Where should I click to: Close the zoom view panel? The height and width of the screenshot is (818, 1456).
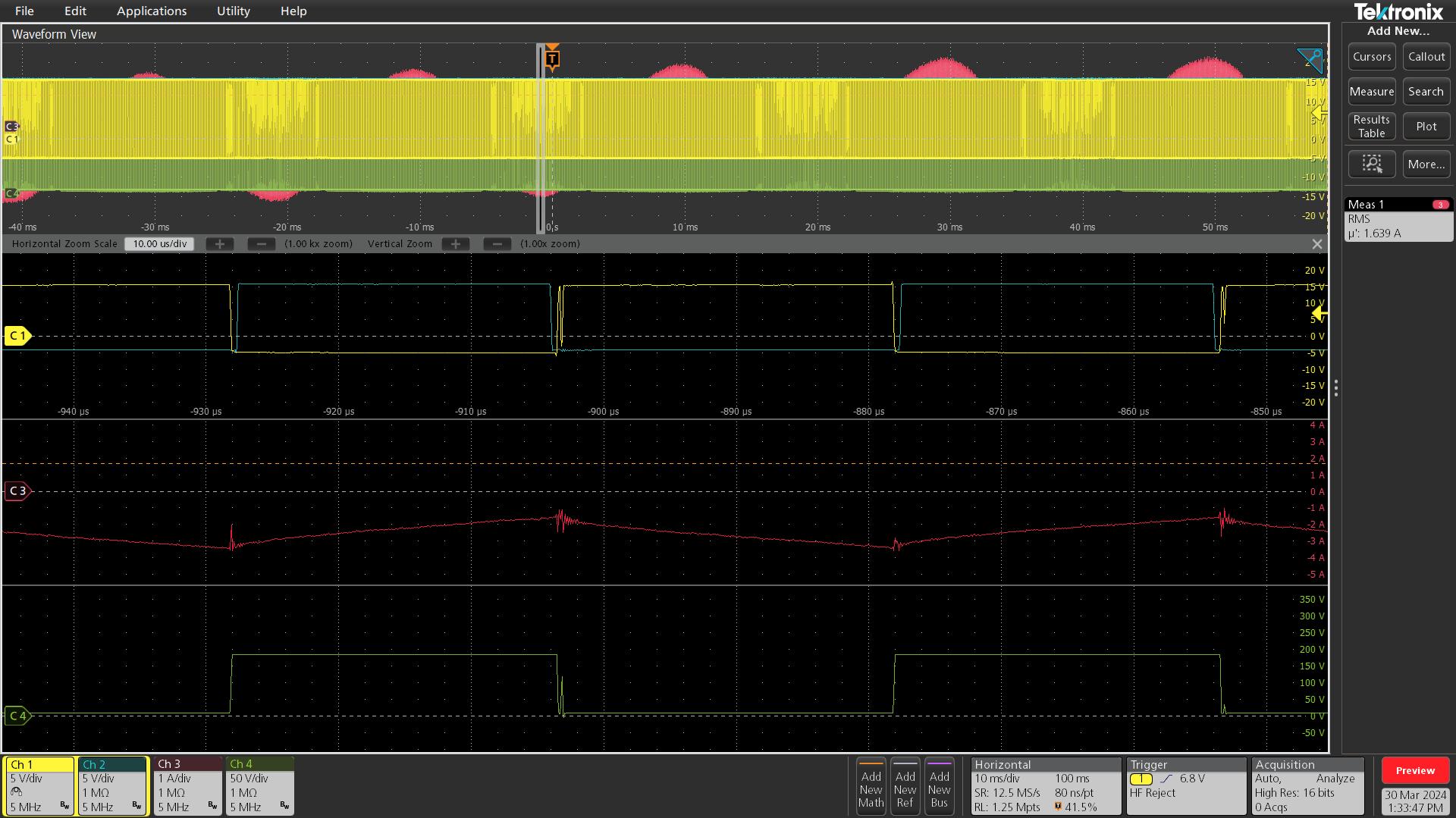1317,244
